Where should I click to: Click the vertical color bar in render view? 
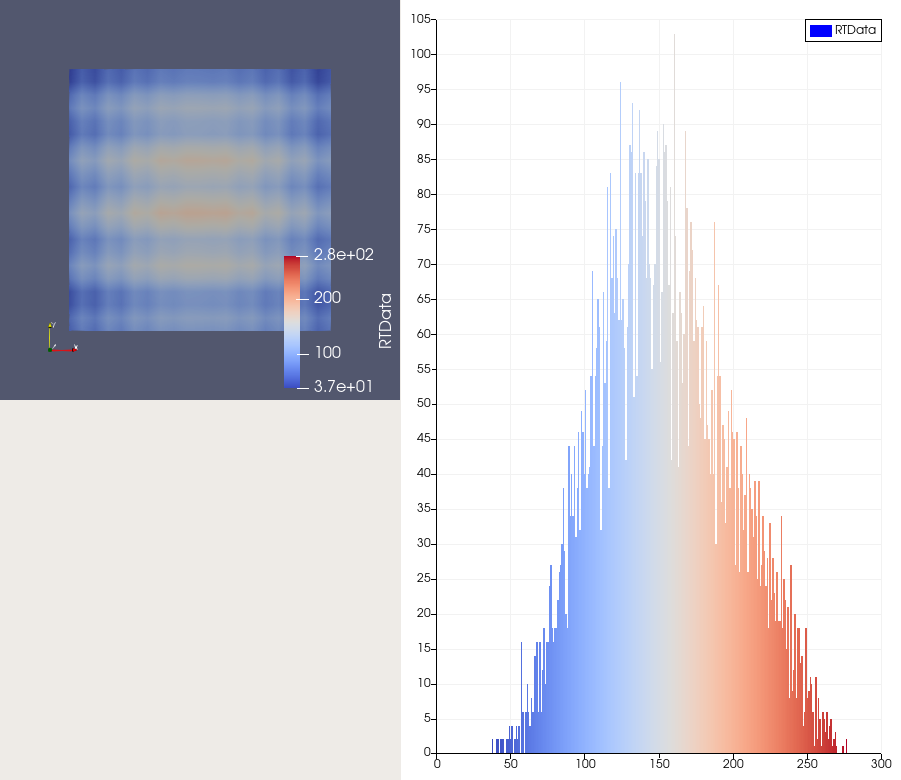click(x=291, y=320)
